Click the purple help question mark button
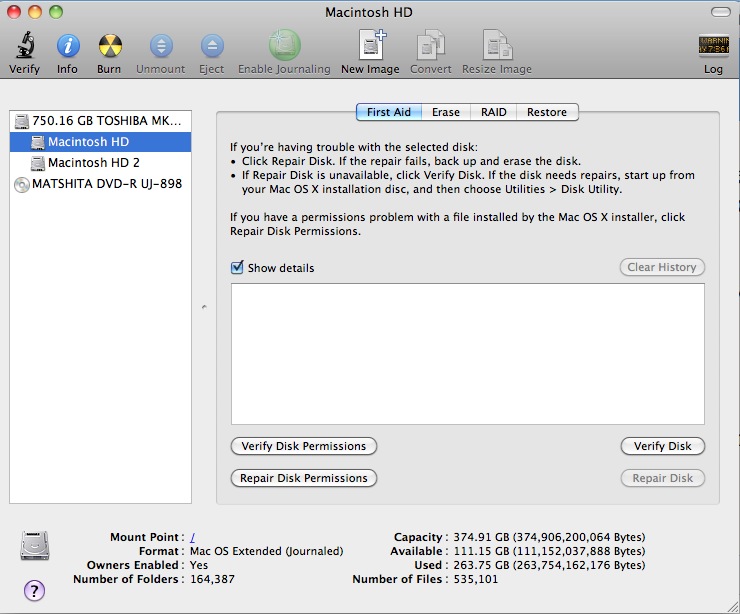Image resolution: width=740 pixels, height=614 pixels. click(34, 590)
